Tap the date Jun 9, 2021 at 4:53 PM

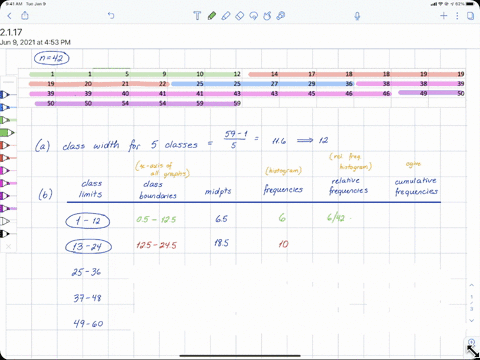35,42
